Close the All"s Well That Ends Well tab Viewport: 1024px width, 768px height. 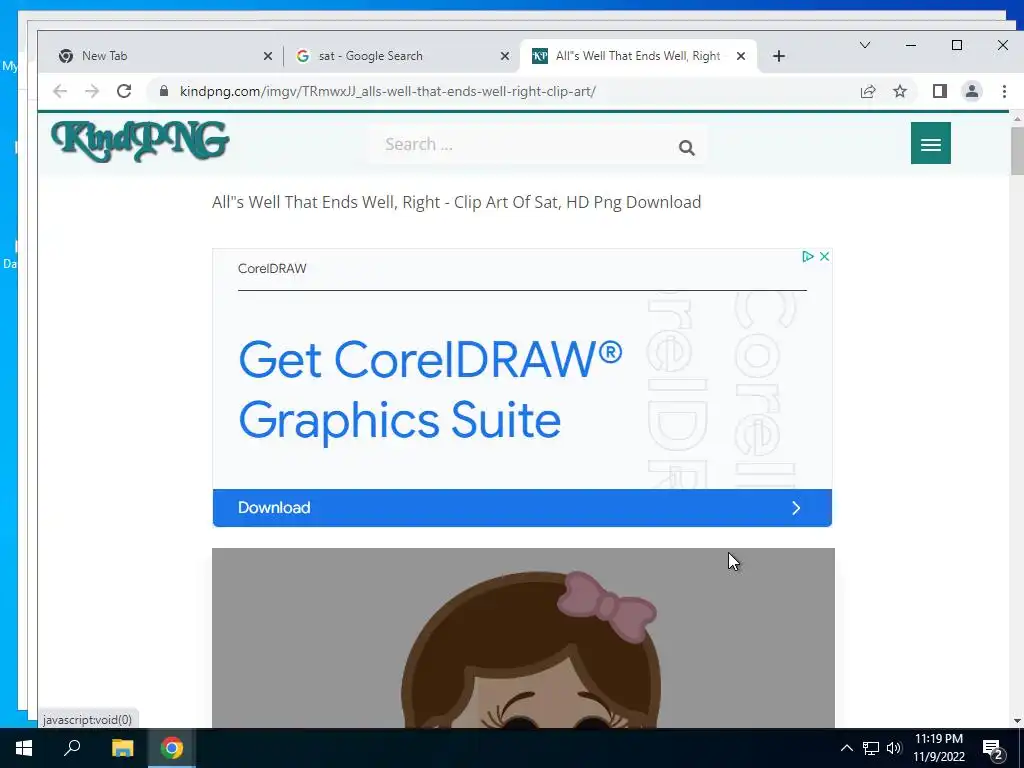point(741,56)
